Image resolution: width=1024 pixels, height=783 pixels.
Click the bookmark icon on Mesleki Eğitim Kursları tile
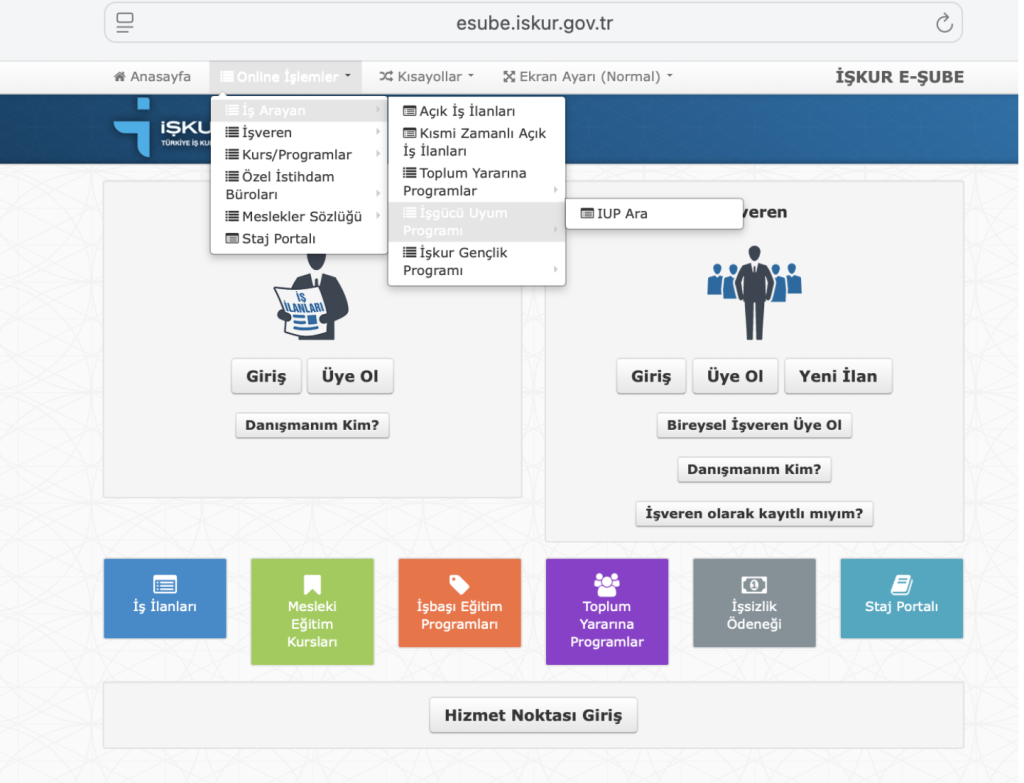pos(312,584)
